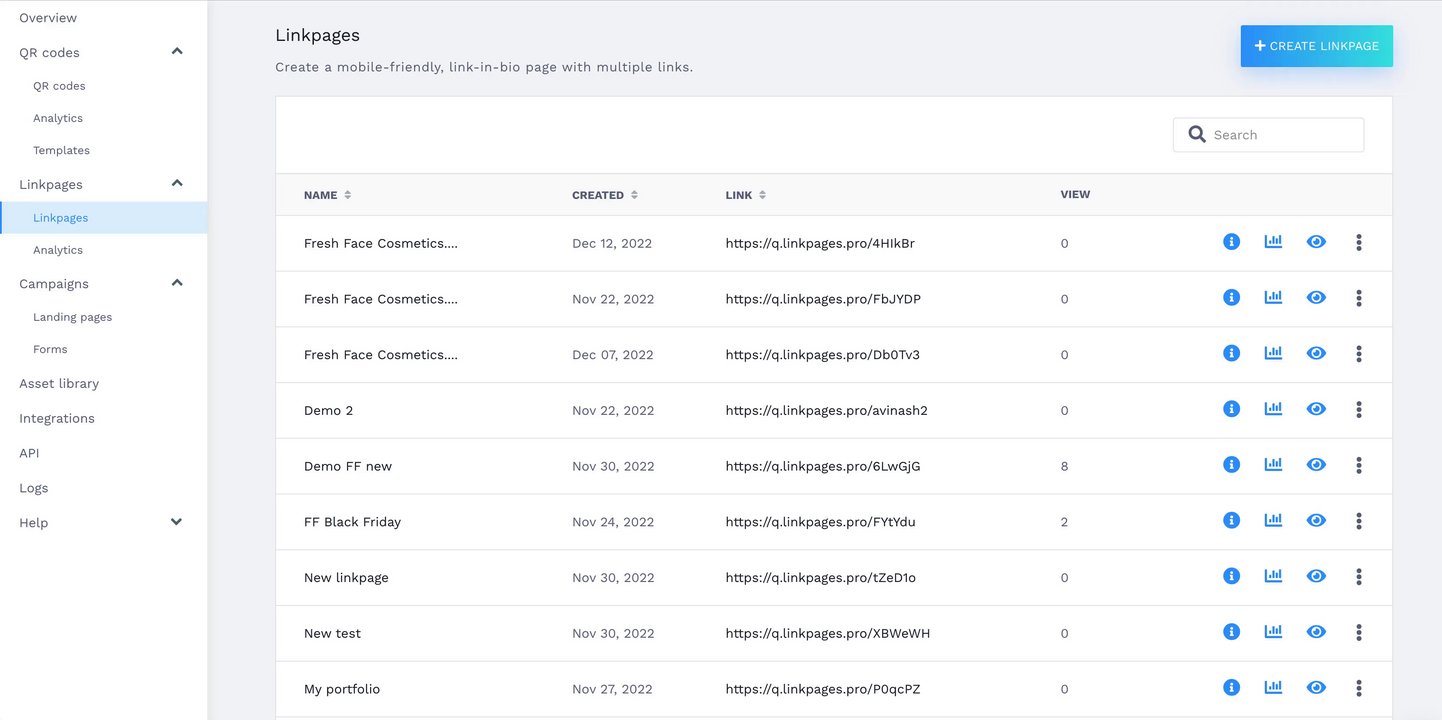Expand the Help sidebar section
1442x720 pixels.
tap(177, 522)
